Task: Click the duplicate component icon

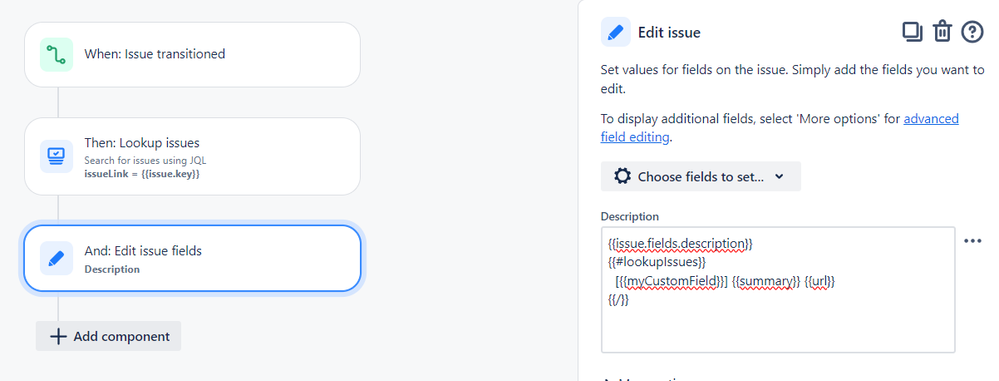Action: (x=912, y=32)
